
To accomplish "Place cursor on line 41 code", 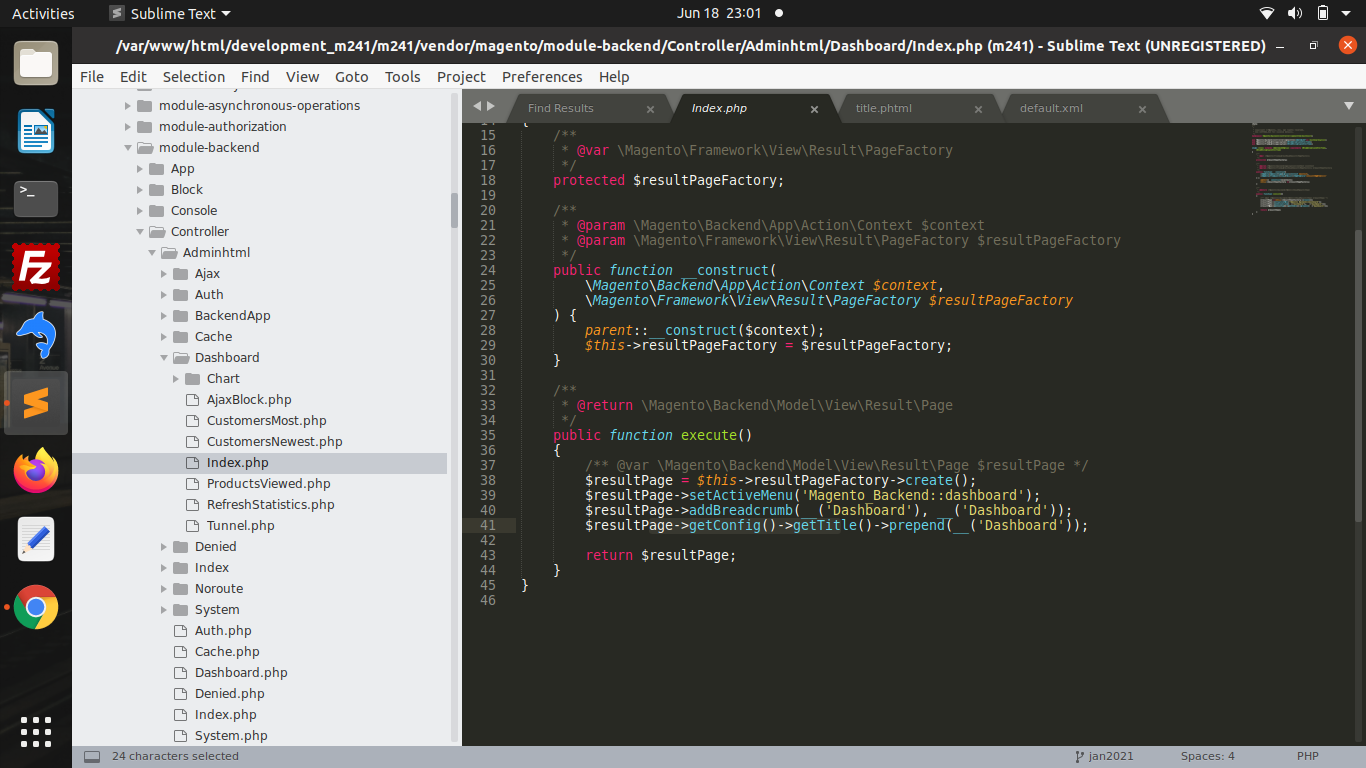I will [836, 526].
